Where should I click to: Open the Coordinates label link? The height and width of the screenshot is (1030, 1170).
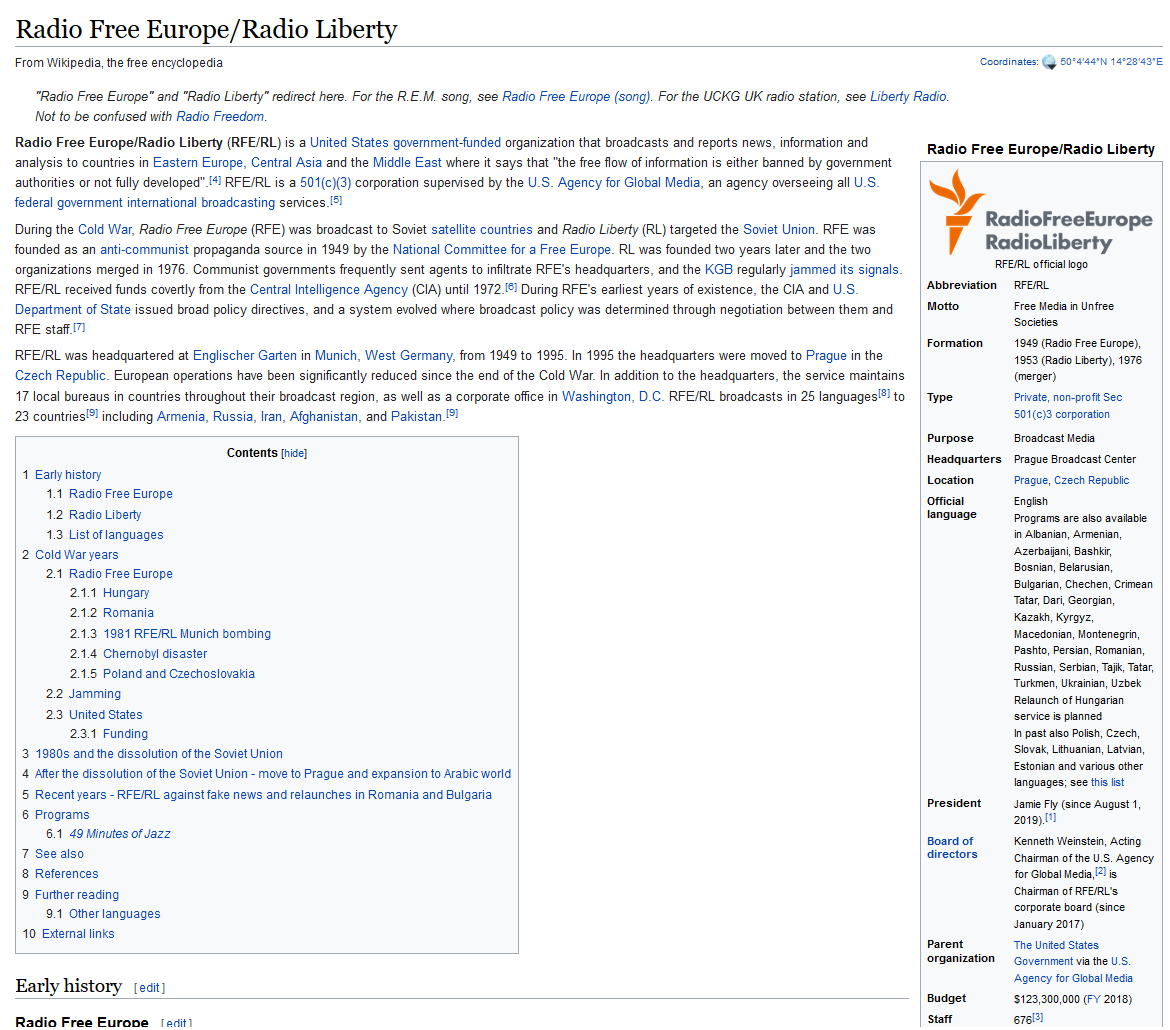(1008, 62)
